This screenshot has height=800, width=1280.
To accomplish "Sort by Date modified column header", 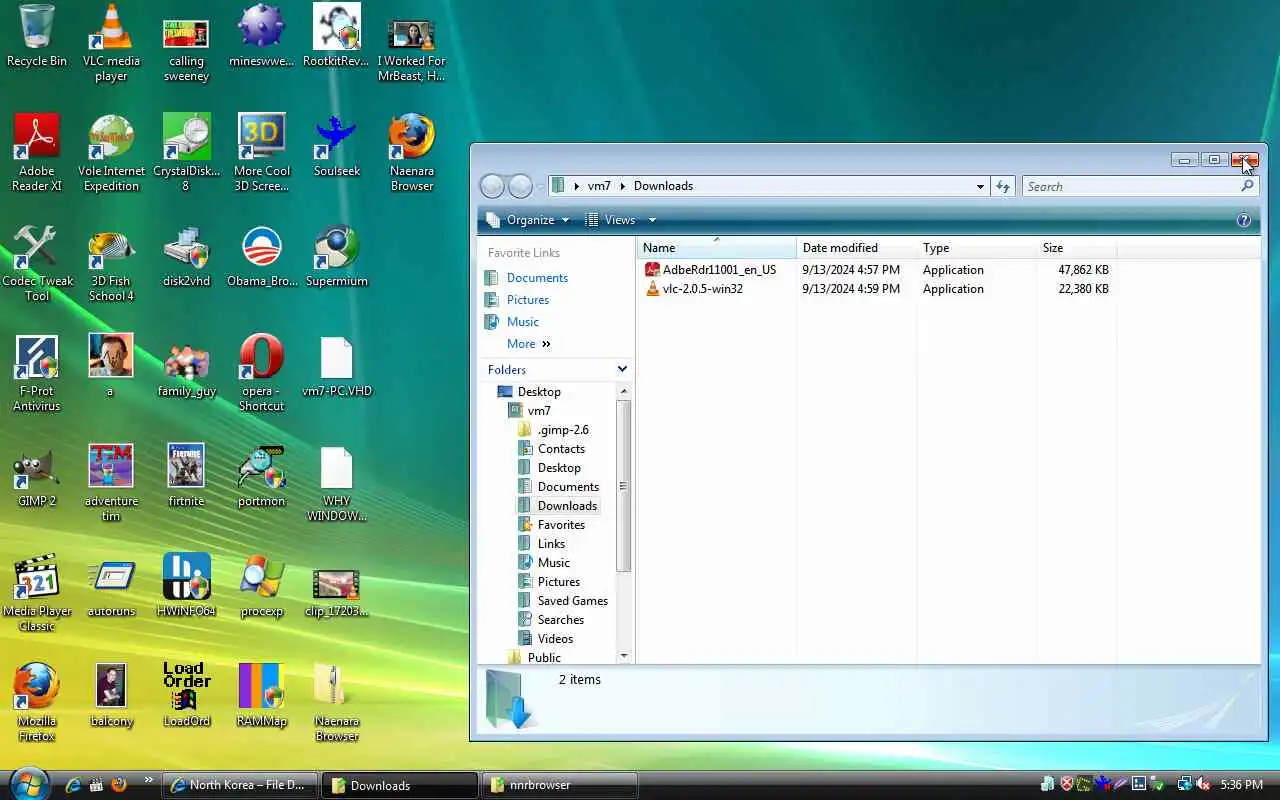I will [856, 248].
